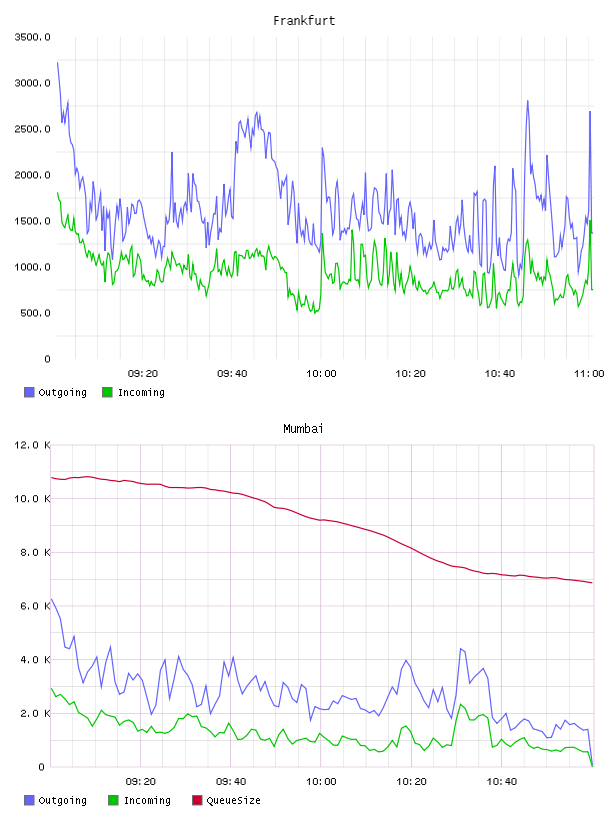Click the Outgoing legend label under Mumbai chart
This screenshot has height=816, width=608.
62,800
